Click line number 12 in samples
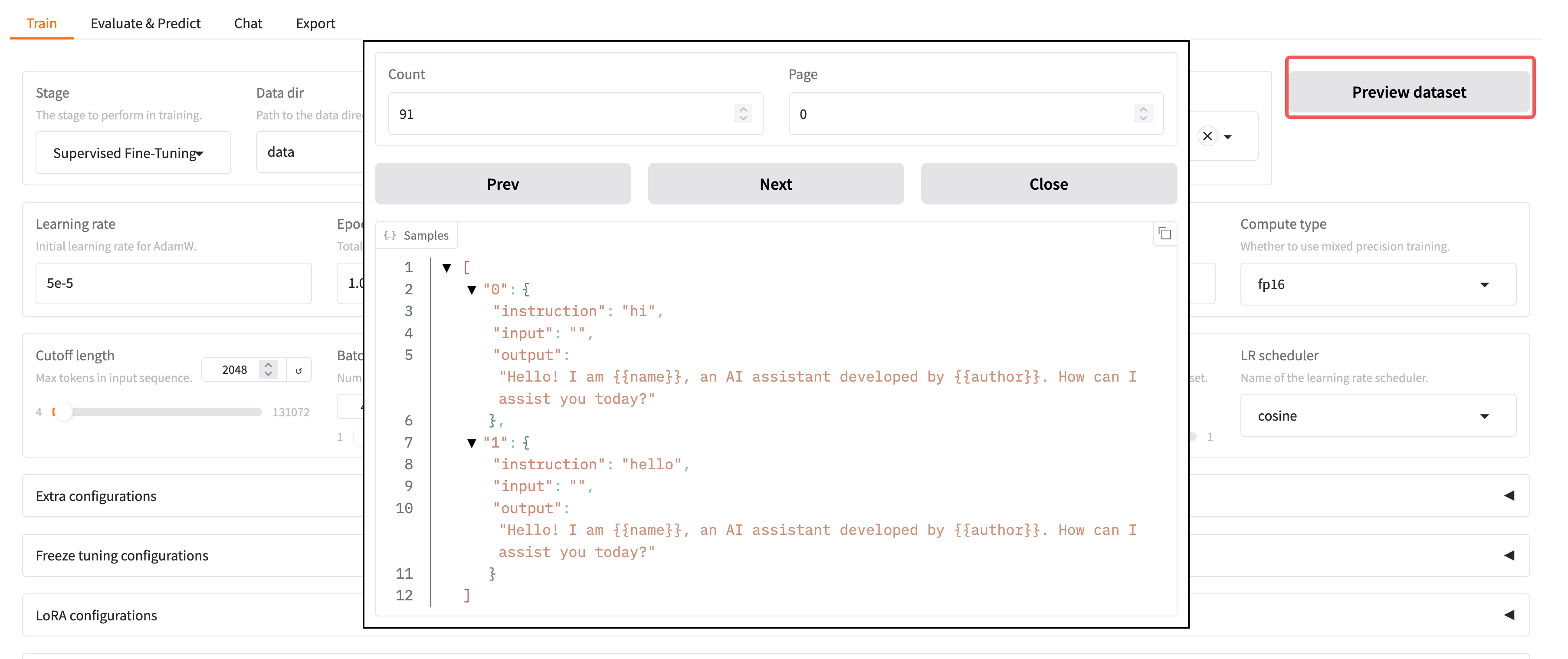 404,596
